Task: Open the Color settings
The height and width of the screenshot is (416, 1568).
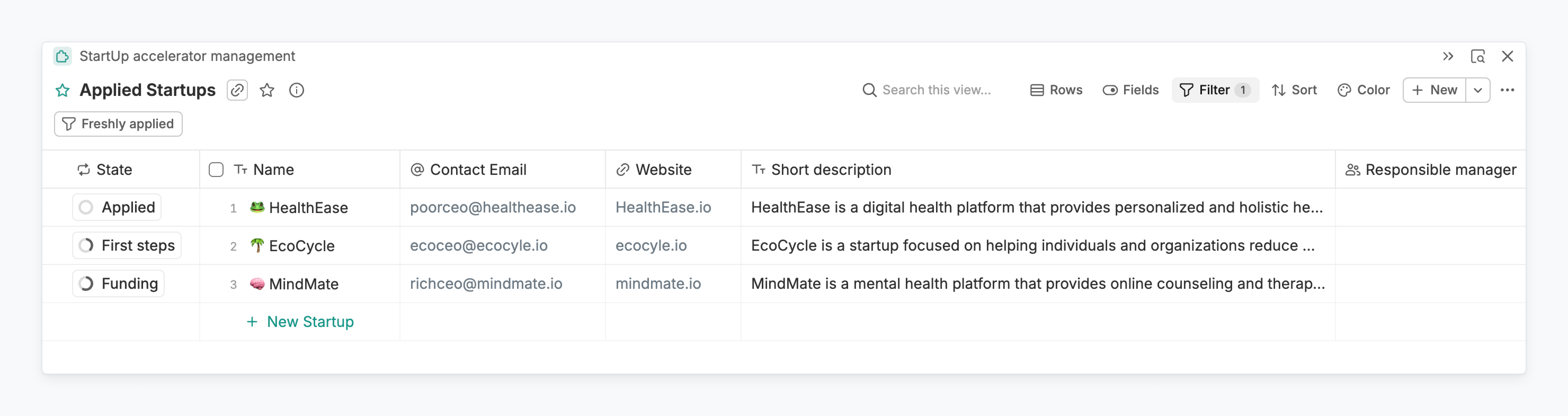Action: click(x=1364, y=90)
